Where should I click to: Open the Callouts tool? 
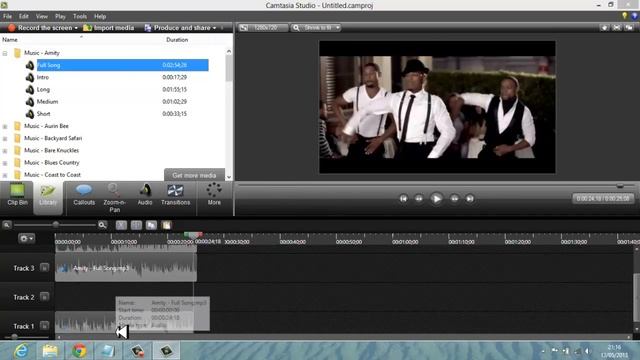tap(84, 195)
